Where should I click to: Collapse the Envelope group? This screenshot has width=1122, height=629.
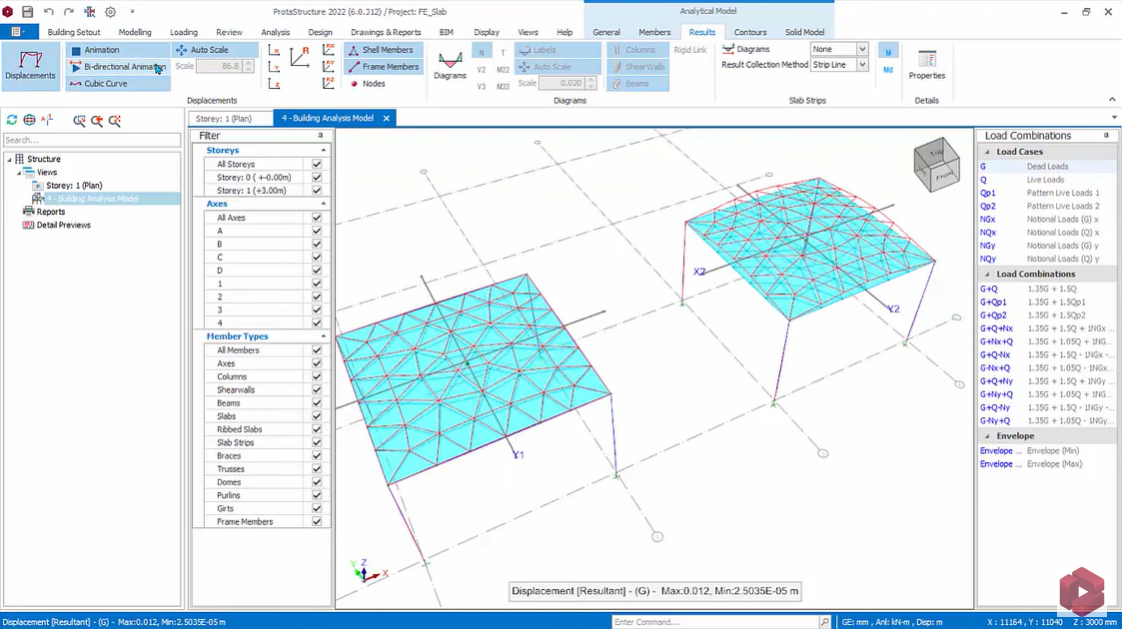tap(987, 436)
